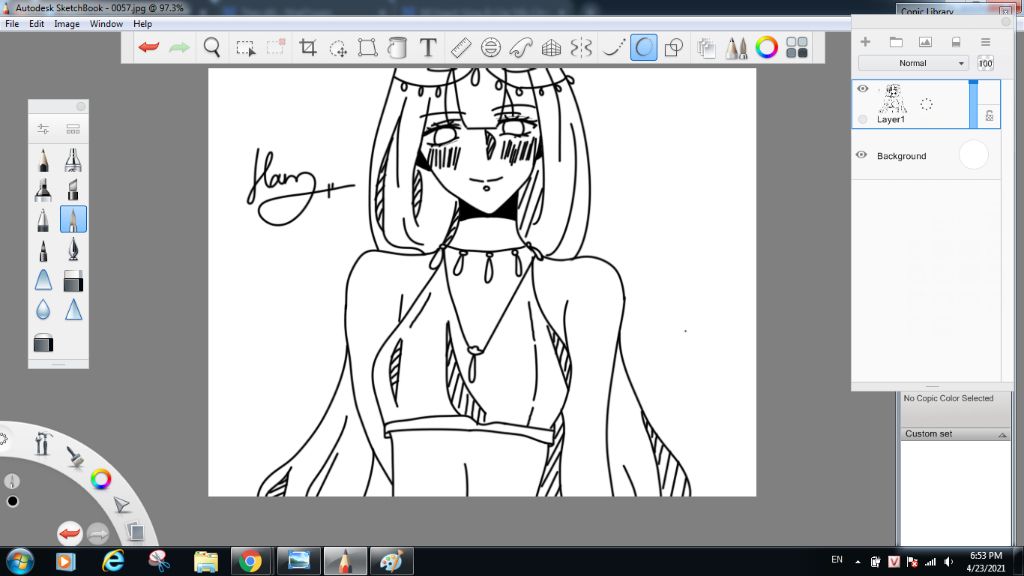The height and width of the screenshot is (576, 1024).
Task: Open the Window menu
Action: 106,24
